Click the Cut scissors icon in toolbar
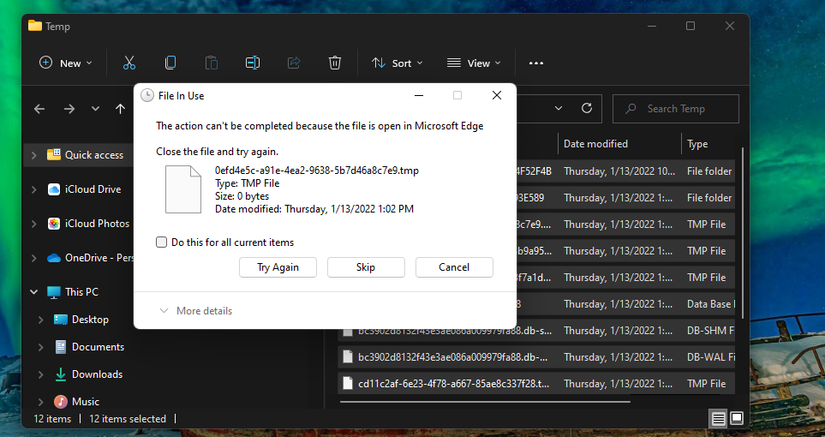This screenshot has height=437, width=825. click(x=129, y=63)
